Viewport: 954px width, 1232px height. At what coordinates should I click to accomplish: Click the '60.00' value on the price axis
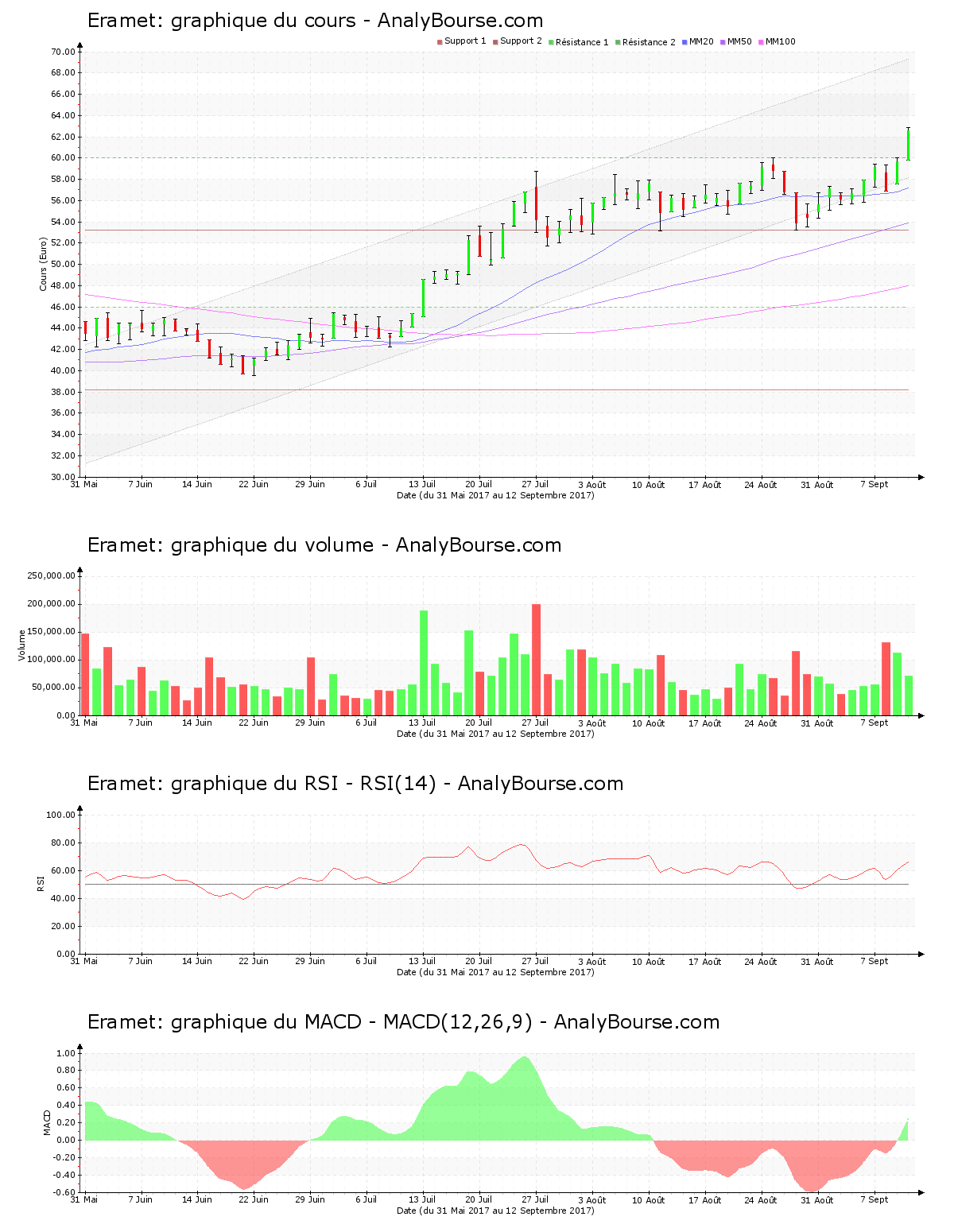[x=63, y=157]
